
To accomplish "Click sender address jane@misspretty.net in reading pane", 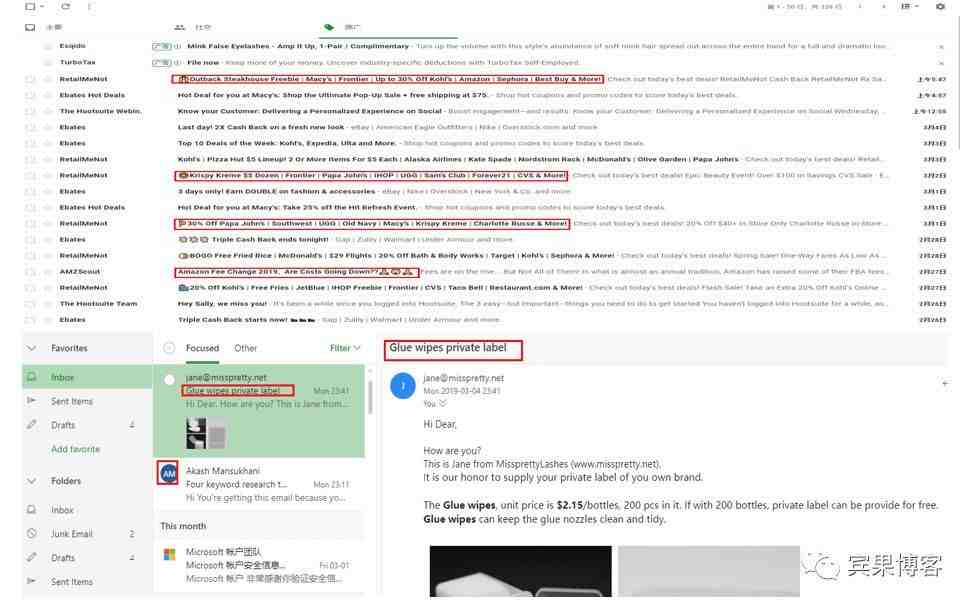I will (463, 378).
